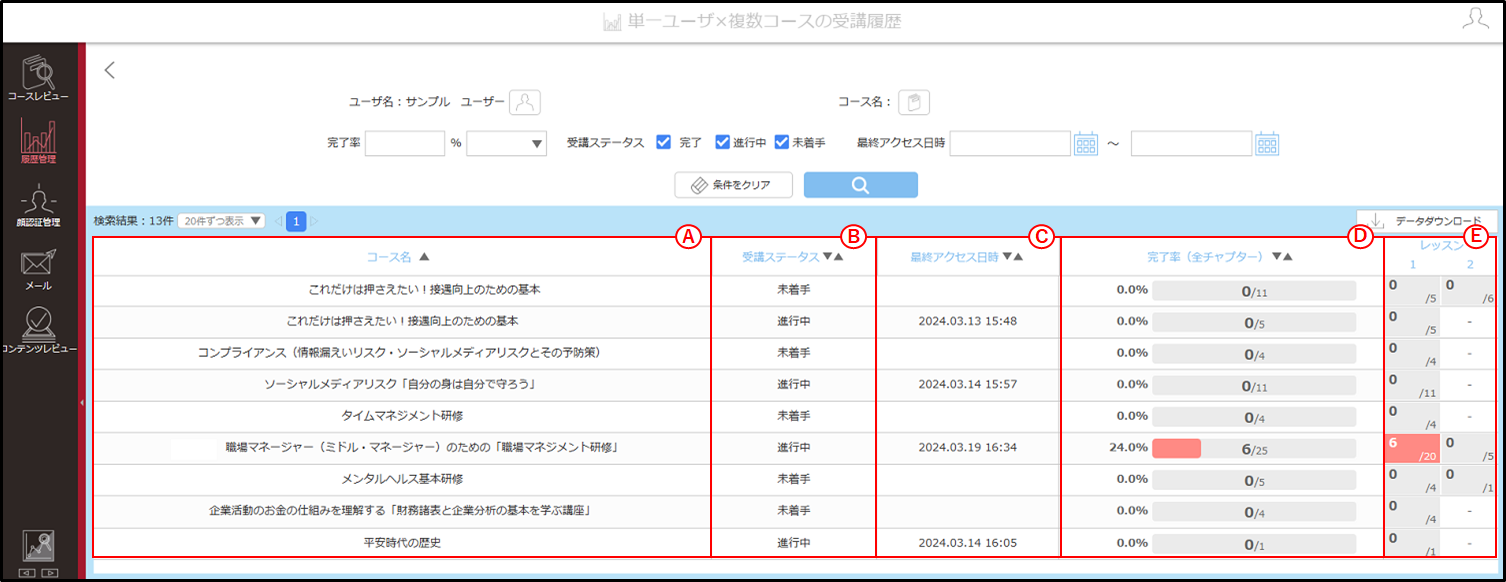This screenshot has width=1506, height=582.
Task: Go back with the left chevron arrow
Action: (110, 70)
